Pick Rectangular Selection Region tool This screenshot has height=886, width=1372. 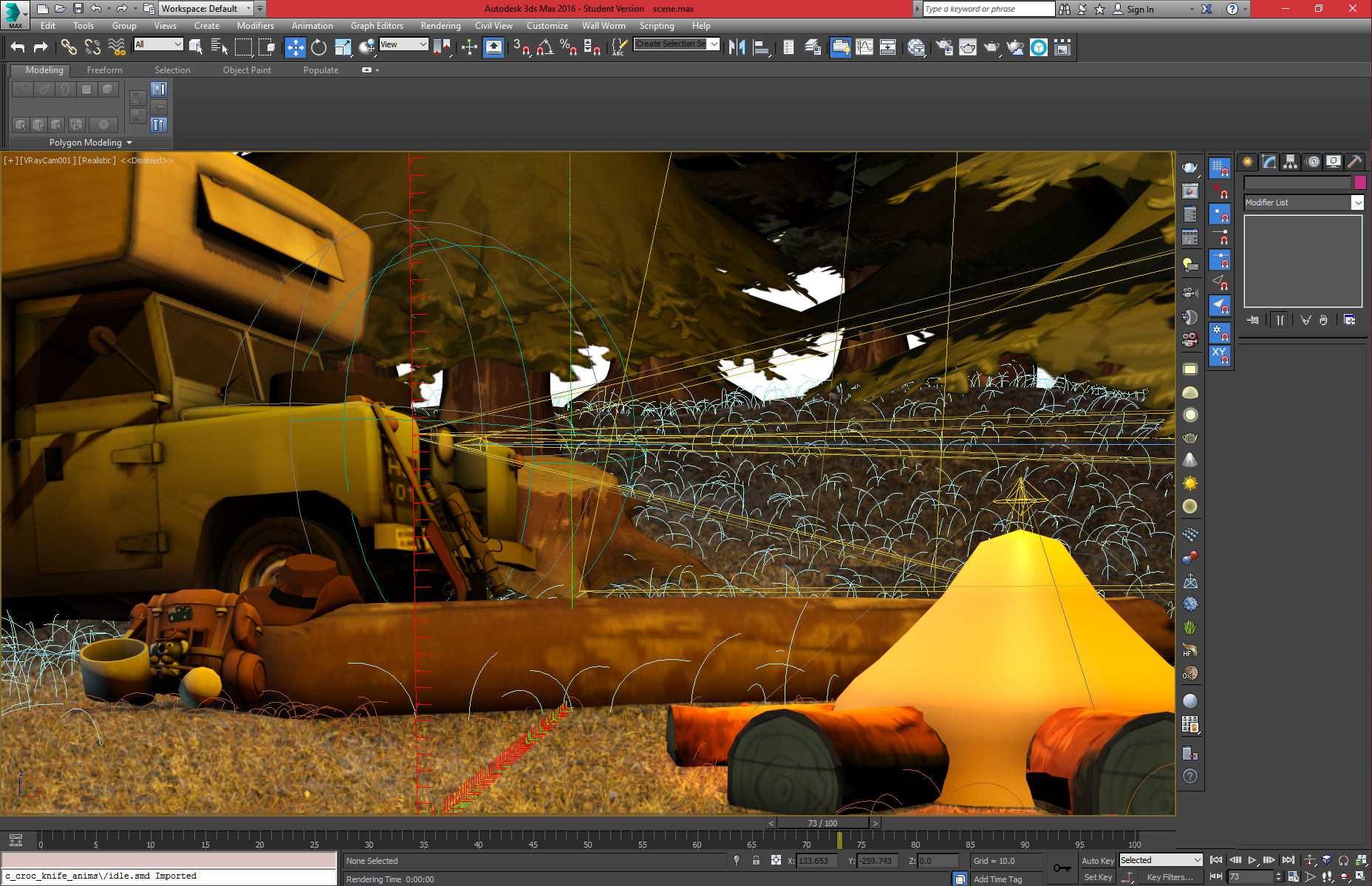click(x=243, y=47)
